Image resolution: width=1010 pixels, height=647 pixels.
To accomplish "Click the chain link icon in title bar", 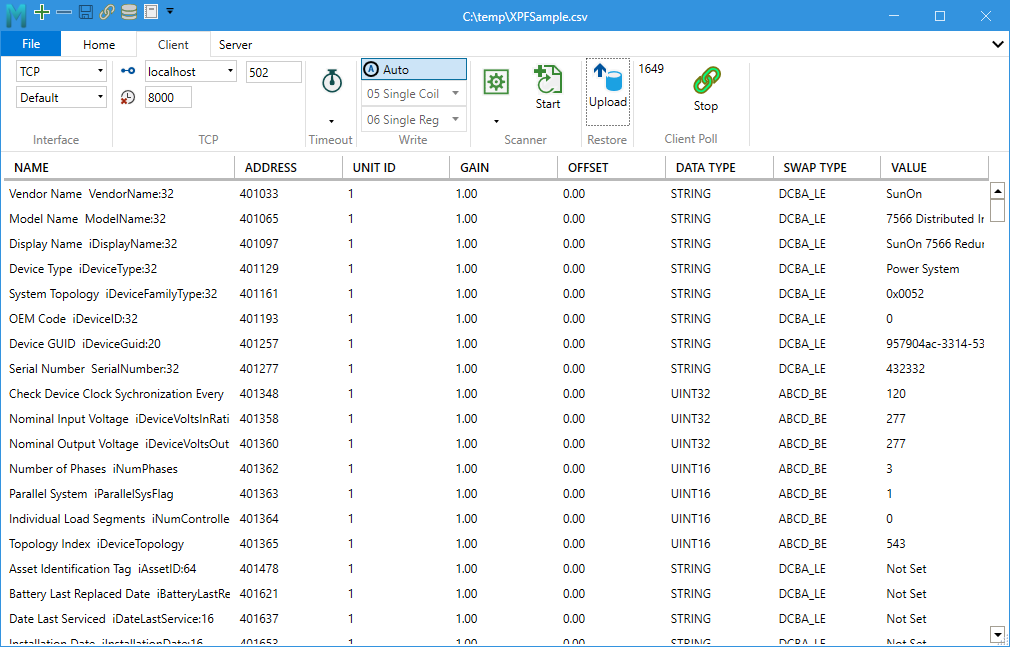I will [x=107, y=12].
